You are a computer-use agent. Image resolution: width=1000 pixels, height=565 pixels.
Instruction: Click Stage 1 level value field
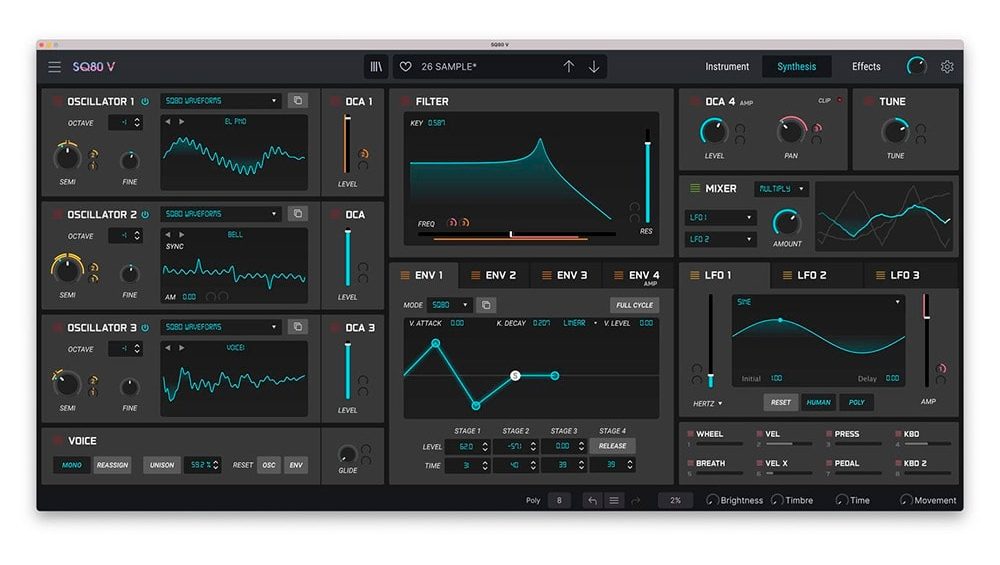click(467, 446)
